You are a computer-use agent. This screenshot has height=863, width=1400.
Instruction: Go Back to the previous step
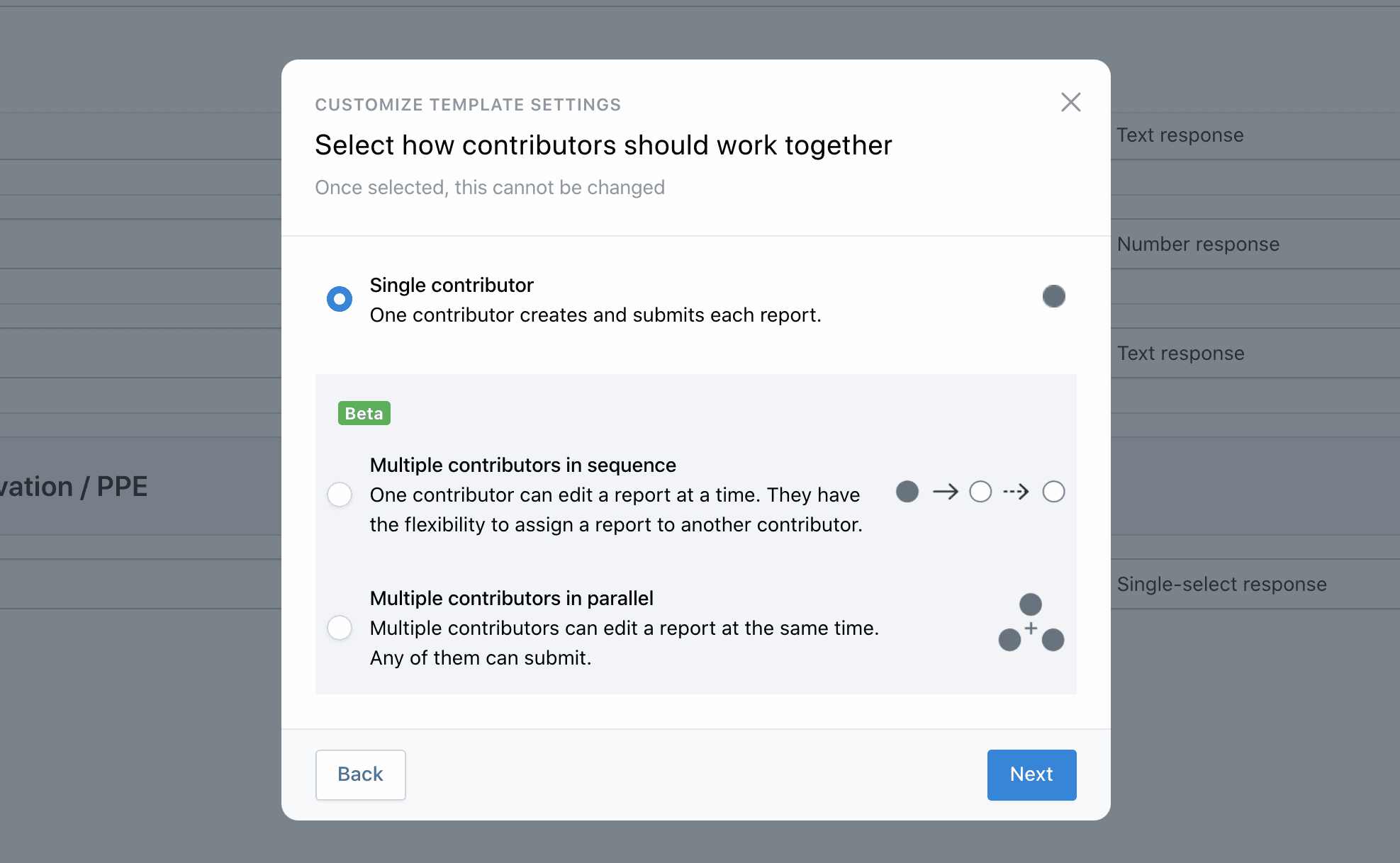click(360, 774)
